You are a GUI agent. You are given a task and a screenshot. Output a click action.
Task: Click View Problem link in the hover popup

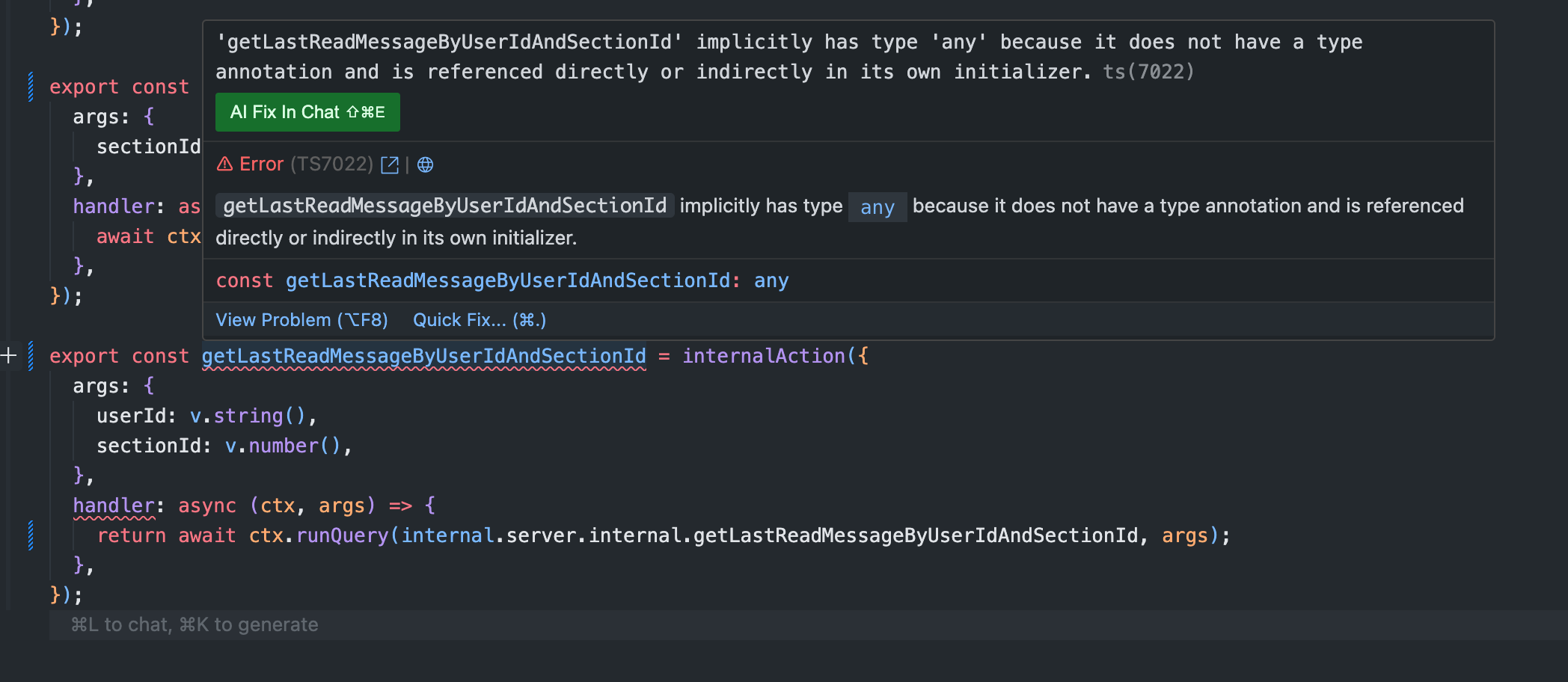point(301,320)
